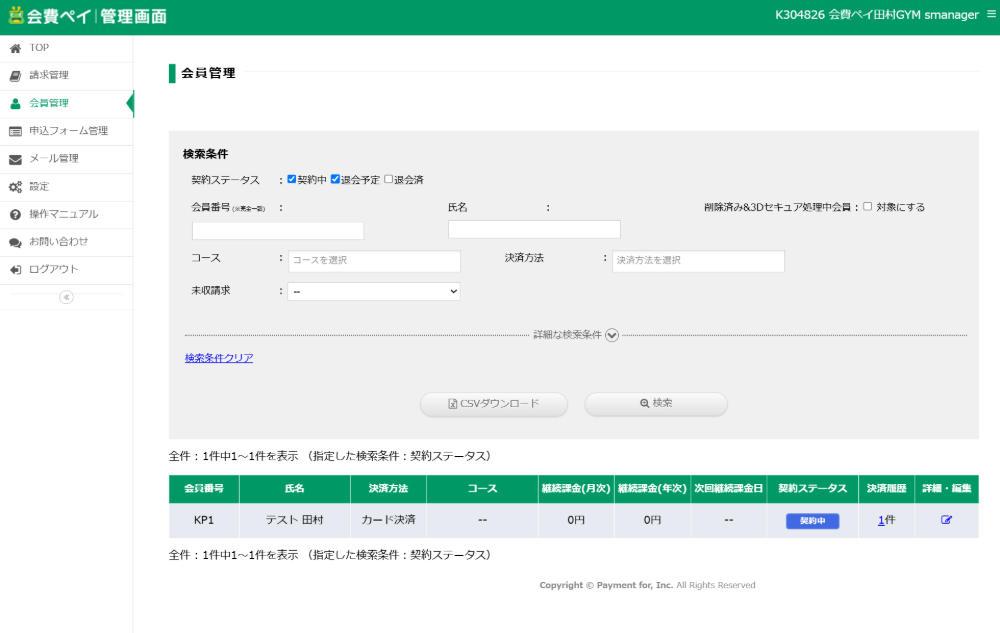
Task: Click the 氏名 input field
Action: click(534, 229)
